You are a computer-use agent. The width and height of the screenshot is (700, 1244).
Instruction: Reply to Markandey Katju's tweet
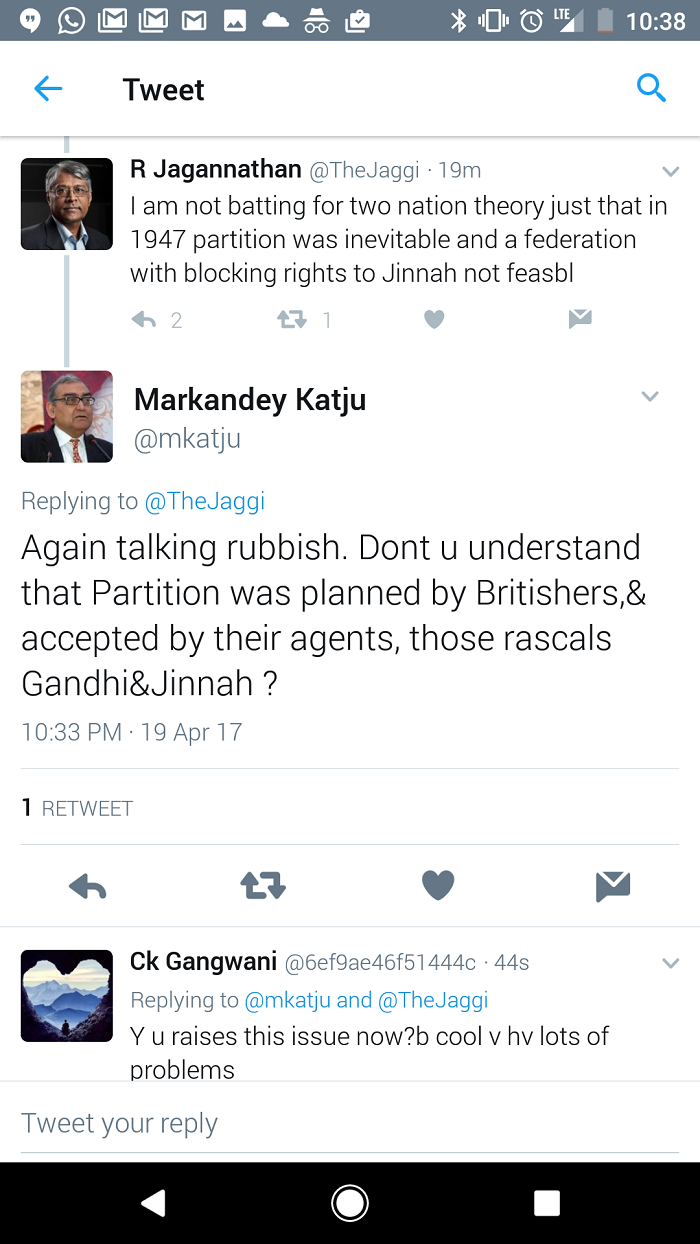tap(88, 886)
